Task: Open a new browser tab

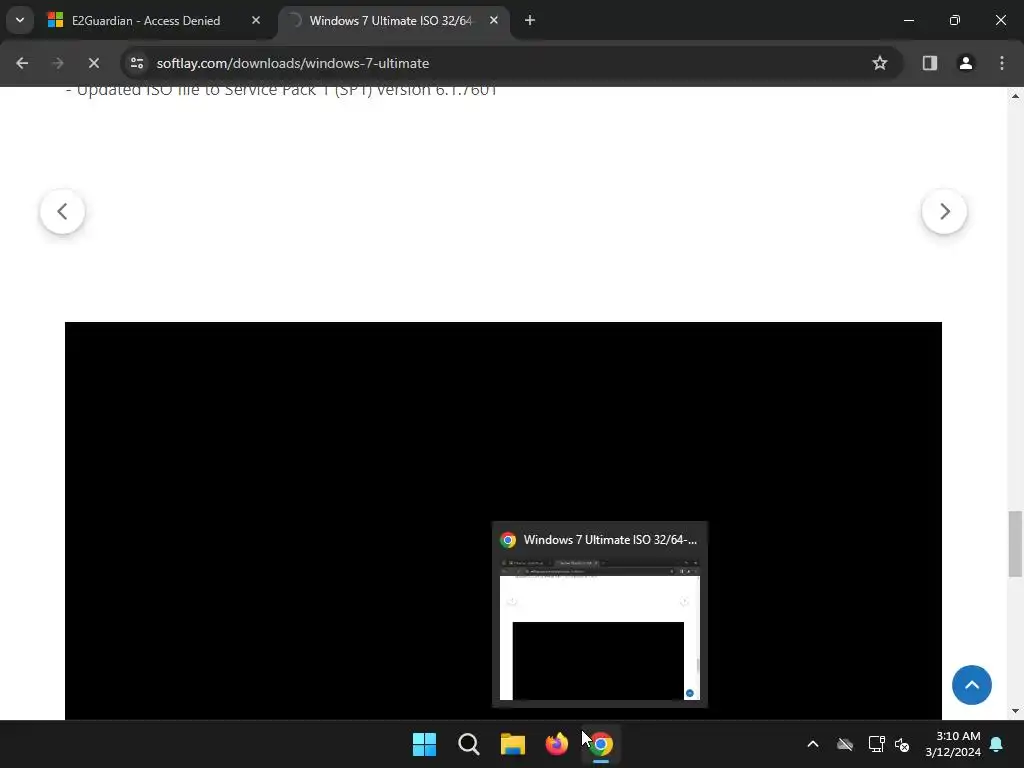Action: (530, 20)
